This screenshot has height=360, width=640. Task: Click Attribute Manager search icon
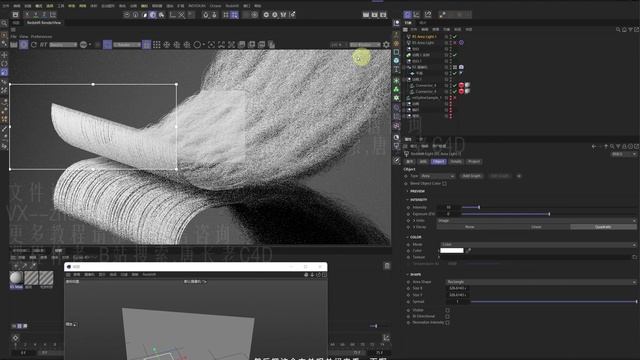pyautogui.click(x=612, y=146)
